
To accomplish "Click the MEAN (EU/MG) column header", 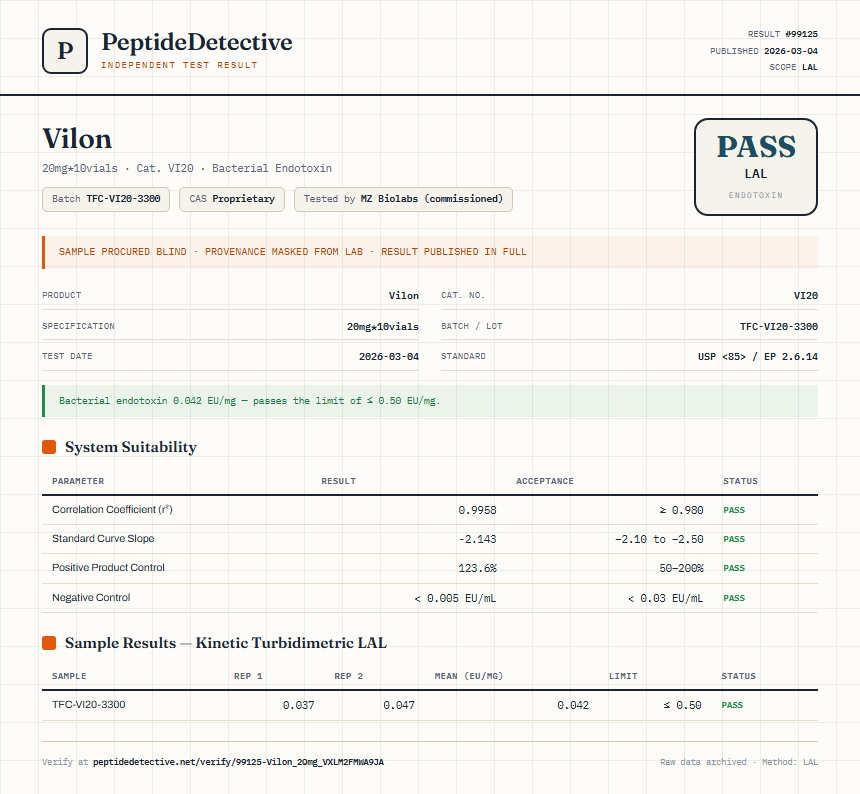I will [468, 676].
